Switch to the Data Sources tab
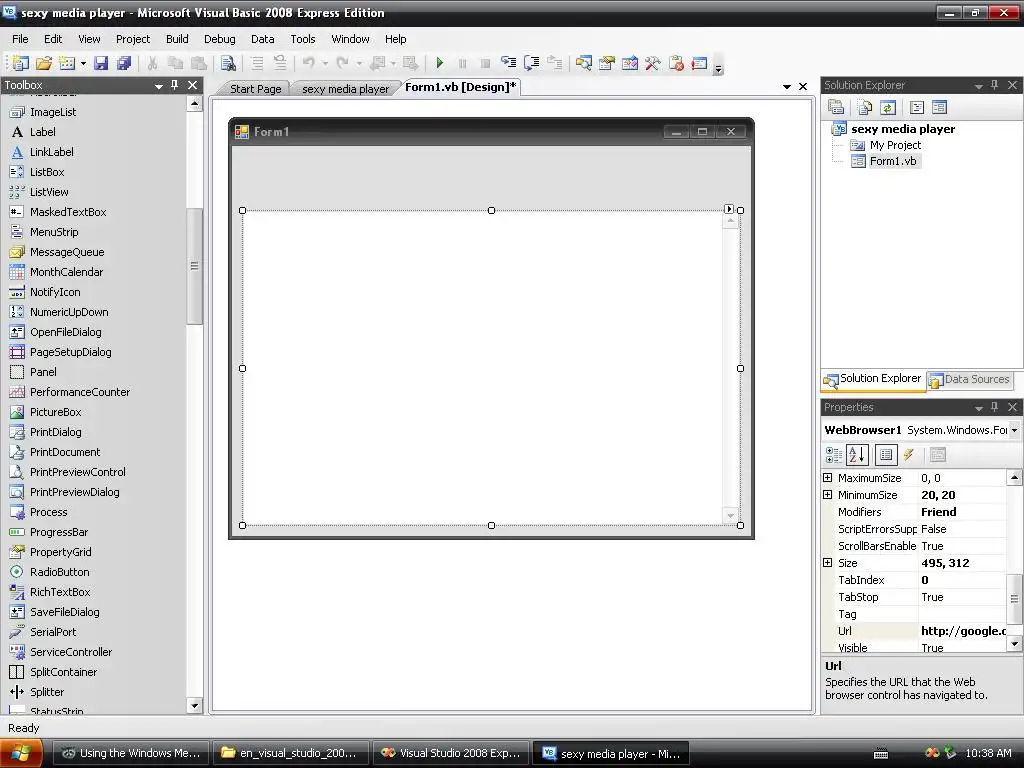The width and height of the screenshot is (1024, 768). point(970,379)
